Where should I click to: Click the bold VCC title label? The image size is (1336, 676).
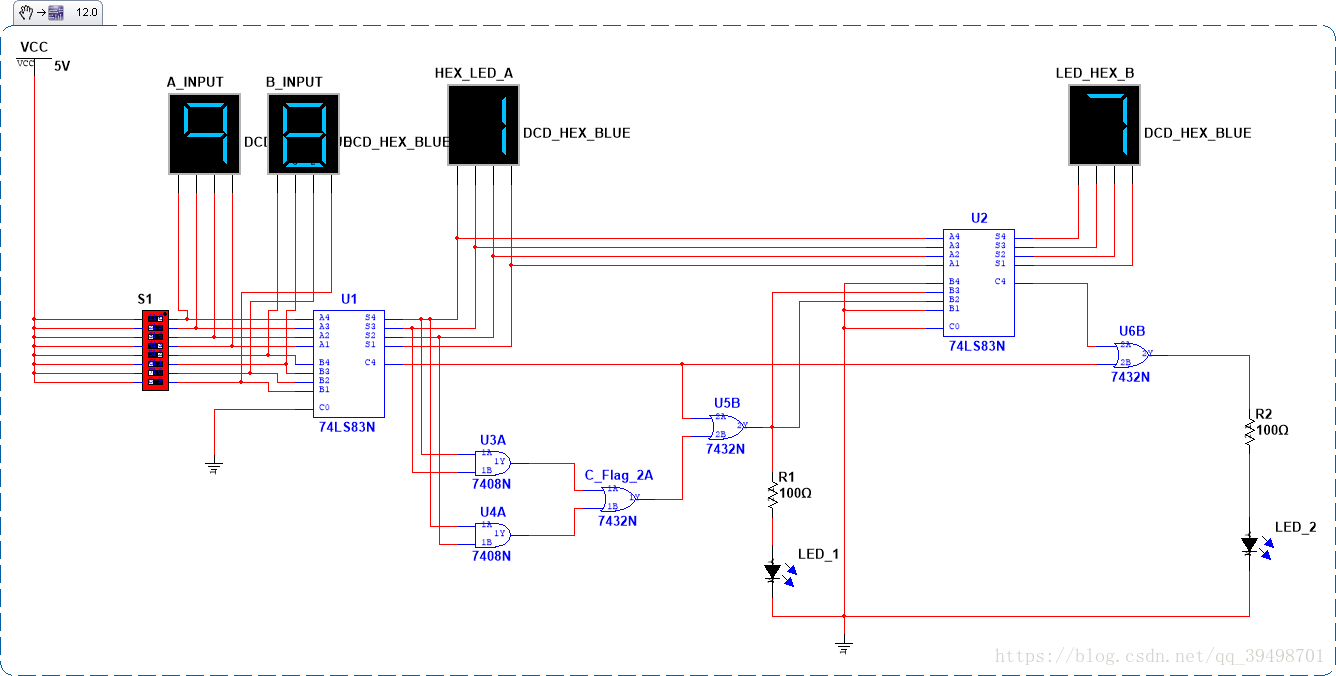coord(34,47)
